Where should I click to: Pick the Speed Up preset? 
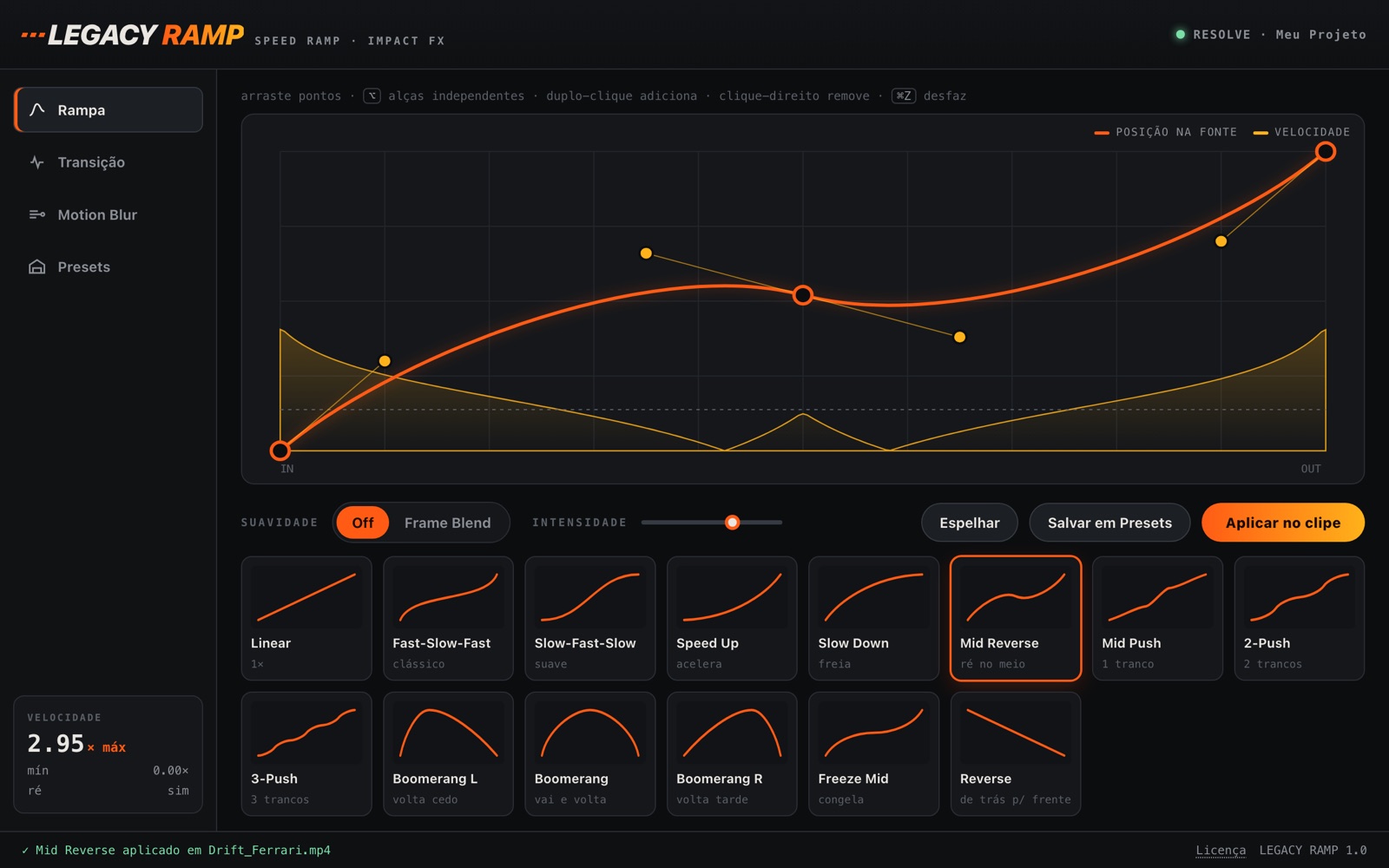(732, 618)
